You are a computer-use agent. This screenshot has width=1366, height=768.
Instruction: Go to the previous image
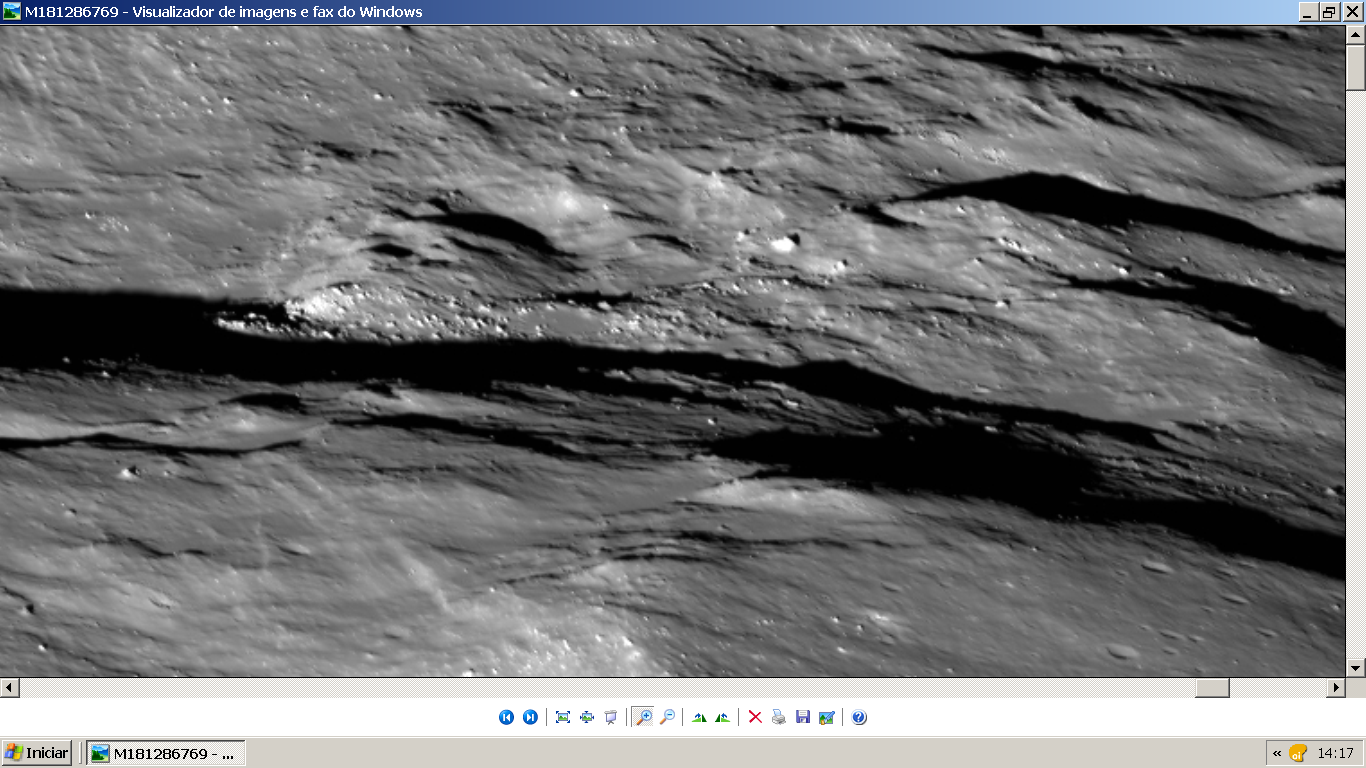pyautogui.click(x=506, y=717)
